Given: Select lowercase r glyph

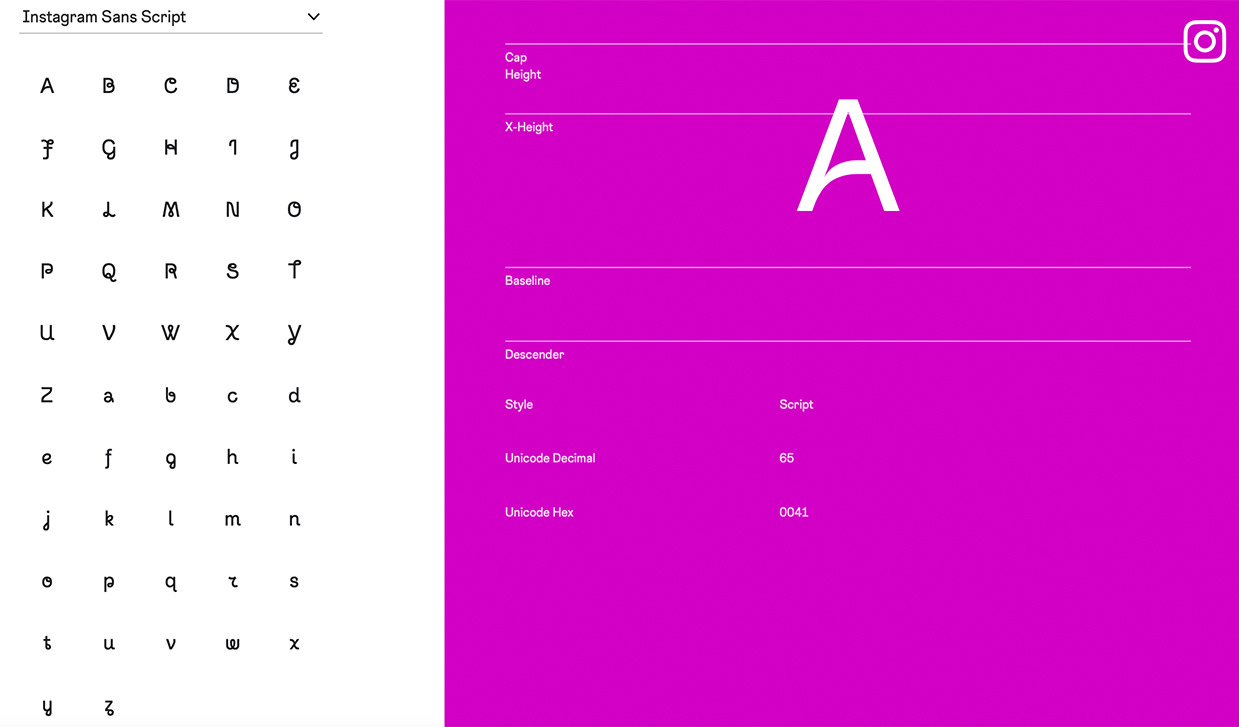Looking at the screenshot, I should coord(233,582).
